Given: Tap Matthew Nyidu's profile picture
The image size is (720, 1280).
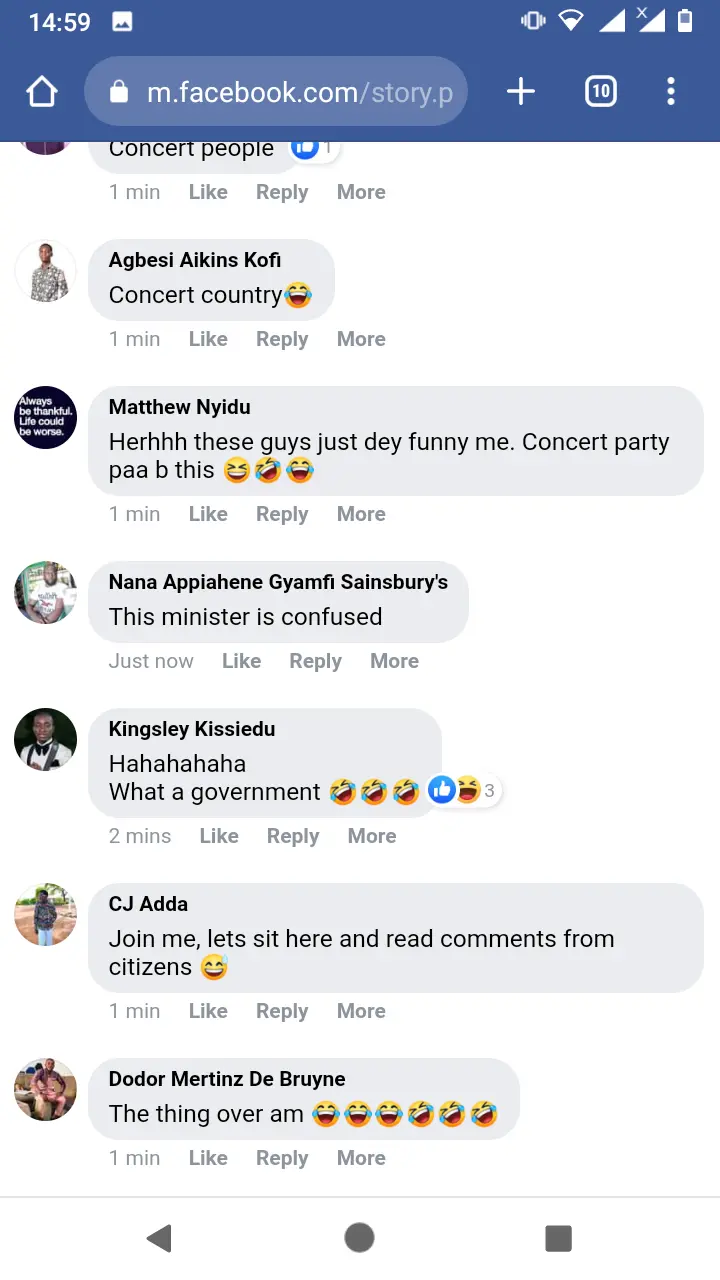Looking at the screenshot, I should 46,417.
